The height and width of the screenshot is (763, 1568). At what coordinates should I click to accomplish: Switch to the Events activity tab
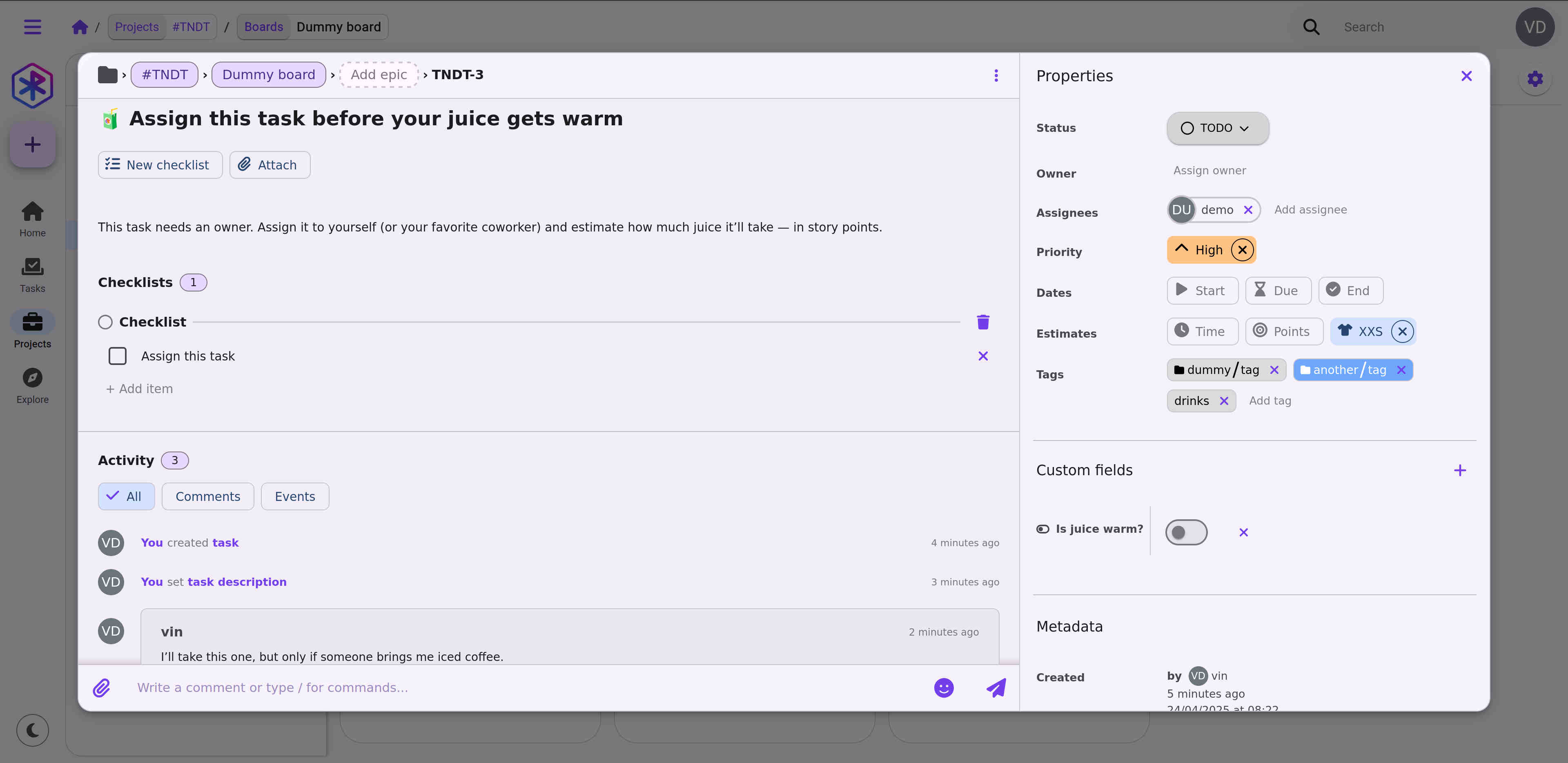pos(294,496)
